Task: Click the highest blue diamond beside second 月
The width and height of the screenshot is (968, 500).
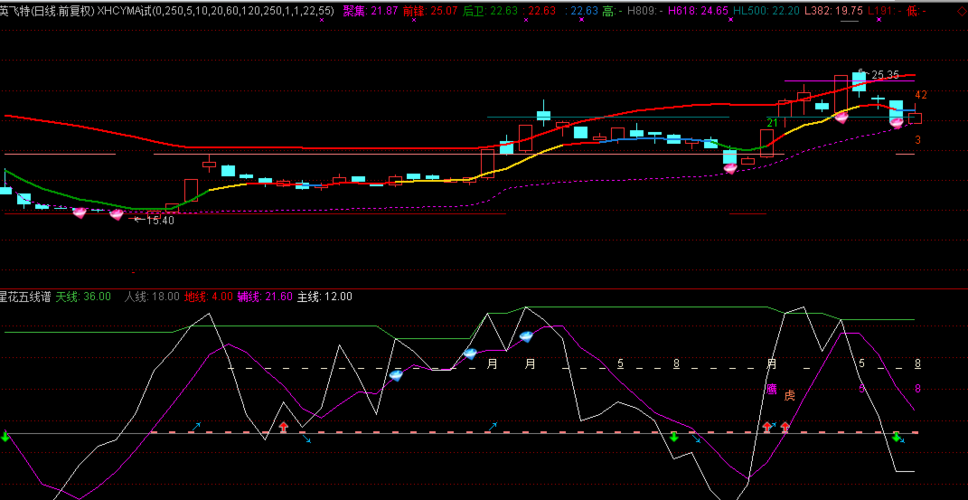Action: click(x=526, y=336)
